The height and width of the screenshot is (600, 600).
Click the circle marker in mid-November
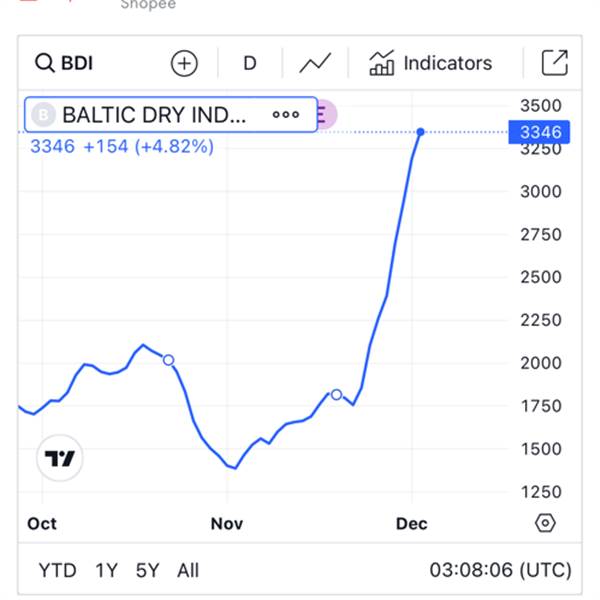337,395
